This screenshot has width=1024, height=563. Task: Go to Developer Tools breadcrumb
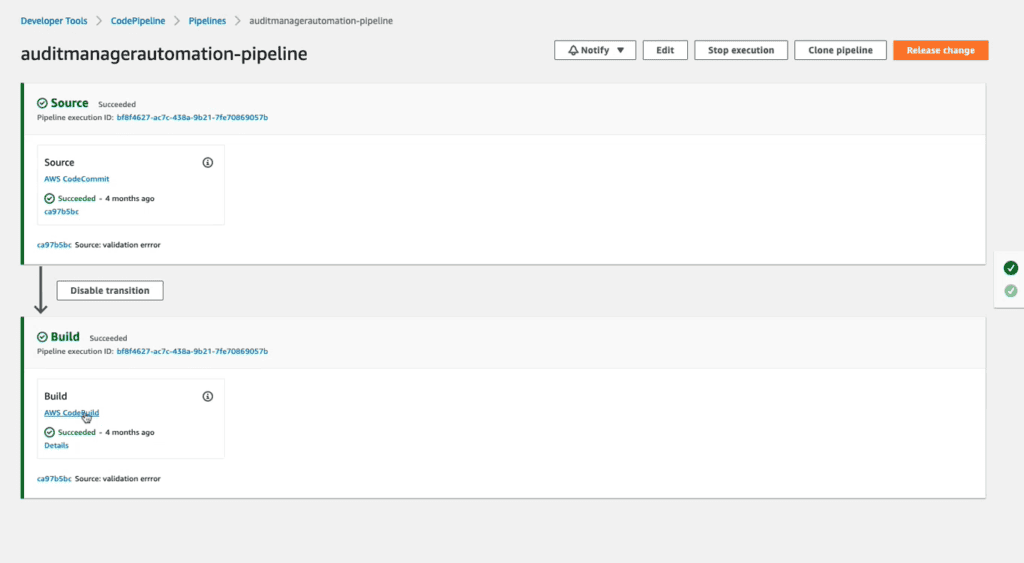point(54,21)
